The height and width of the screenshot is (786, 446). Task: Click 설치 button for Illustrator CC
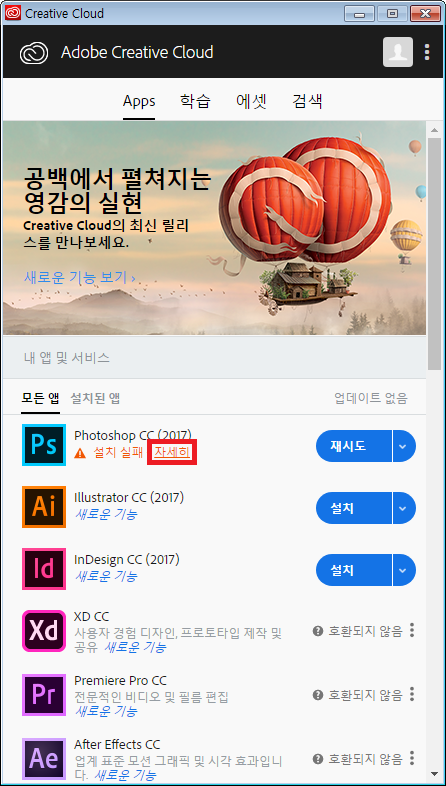[x=354, y=508]
